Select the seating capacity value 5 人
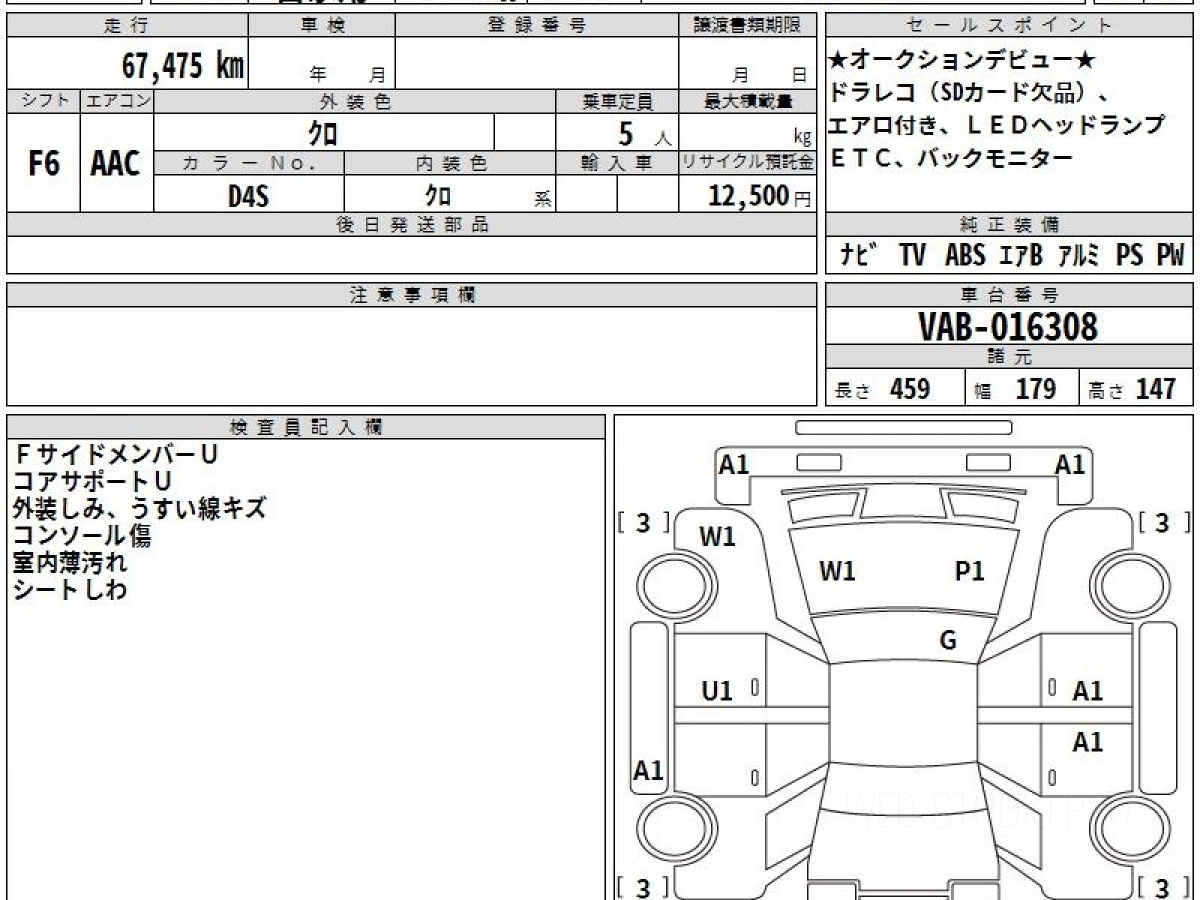Image resolution: width=1200 pixels, height=900 pixels. (644, 133)
